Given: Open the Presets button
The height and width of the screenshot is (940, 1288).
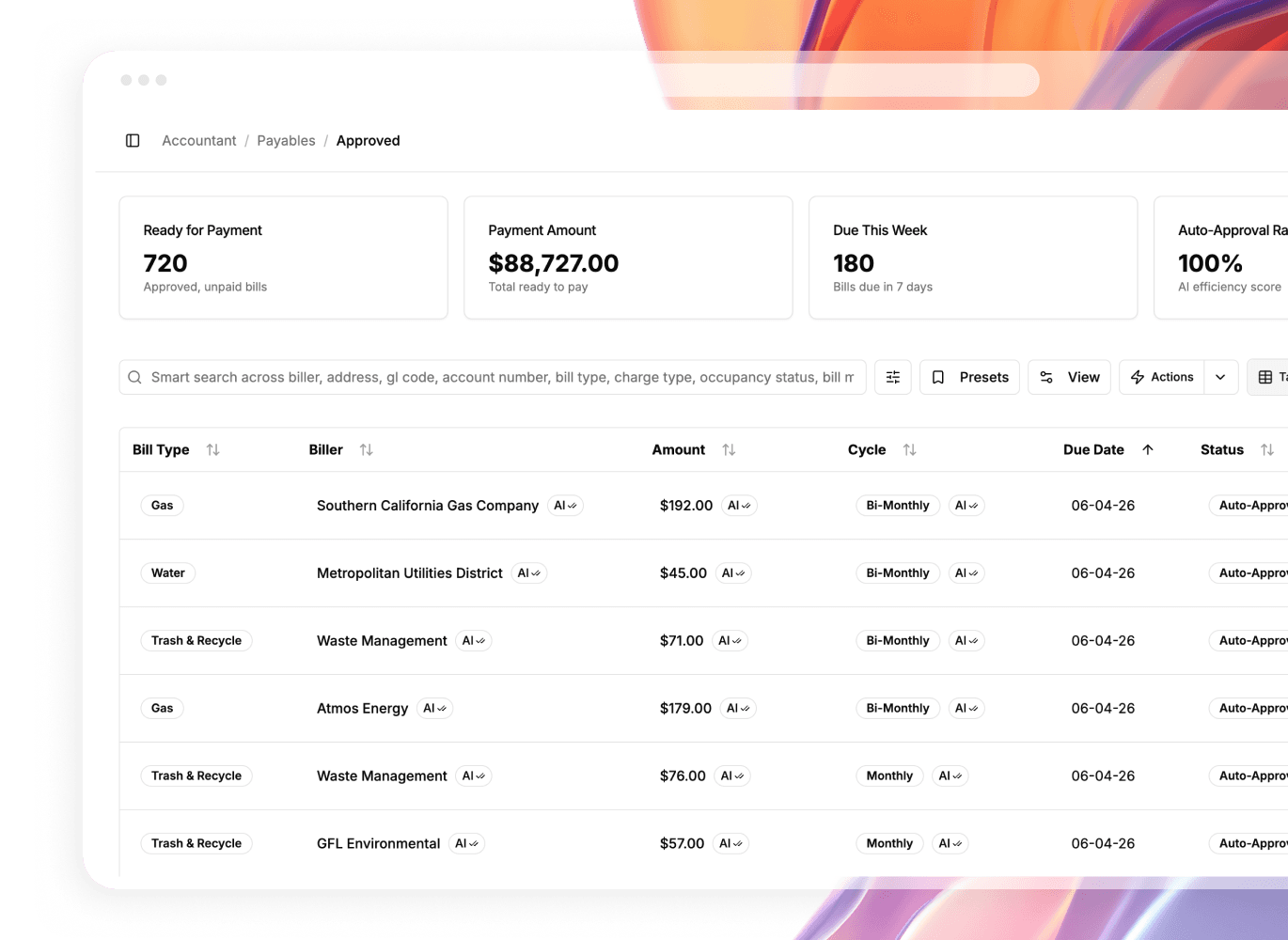Looking at the screenshot, I should pyautogui.click(x=969, y=377).
